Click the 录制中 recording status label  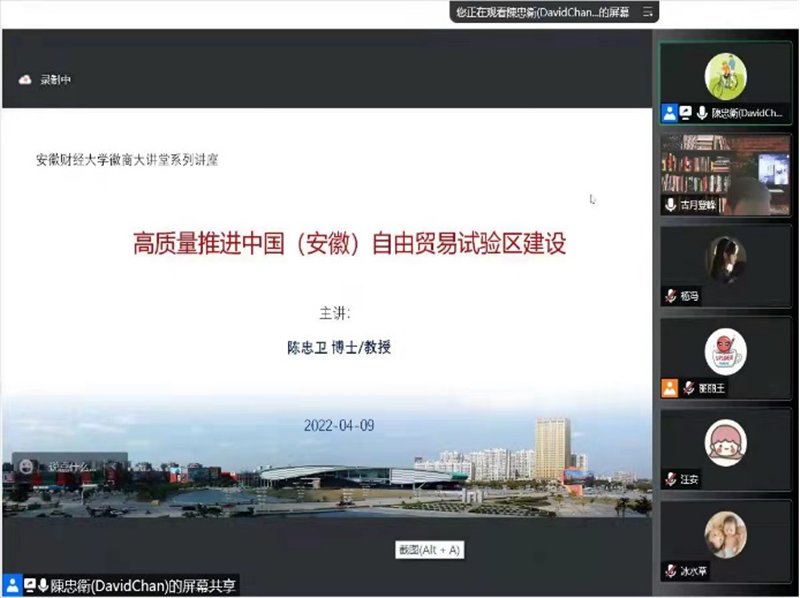(x=56, y=80)
